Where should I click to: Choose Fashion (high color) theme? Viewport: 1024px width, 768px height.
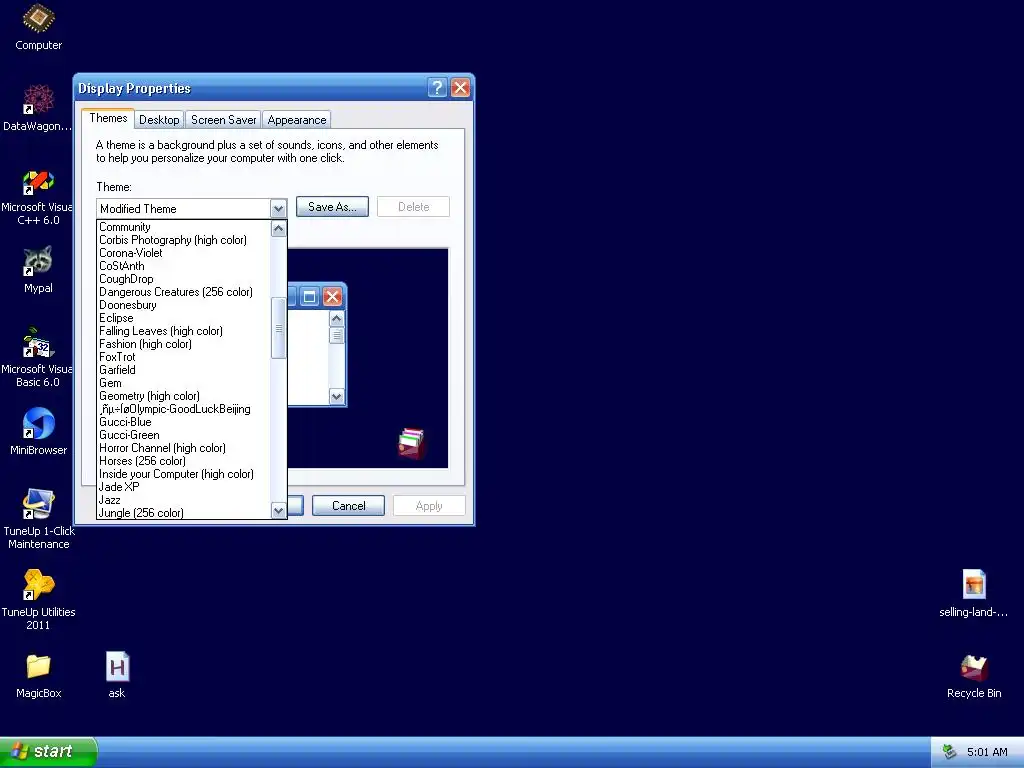tap(184, 344)
